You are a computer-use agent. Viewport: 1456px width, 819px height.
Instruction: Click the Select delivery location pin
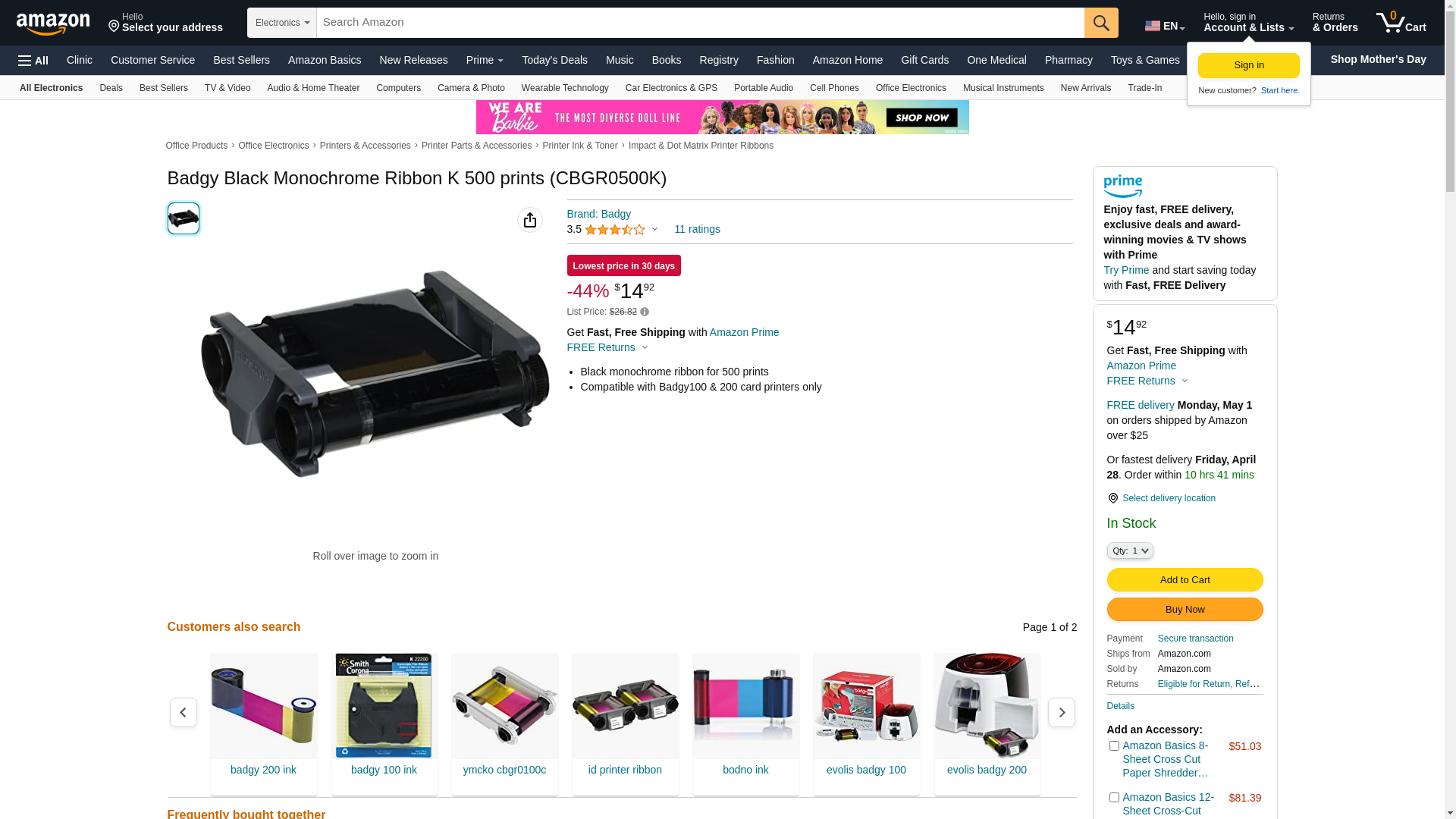[1112, 498]
